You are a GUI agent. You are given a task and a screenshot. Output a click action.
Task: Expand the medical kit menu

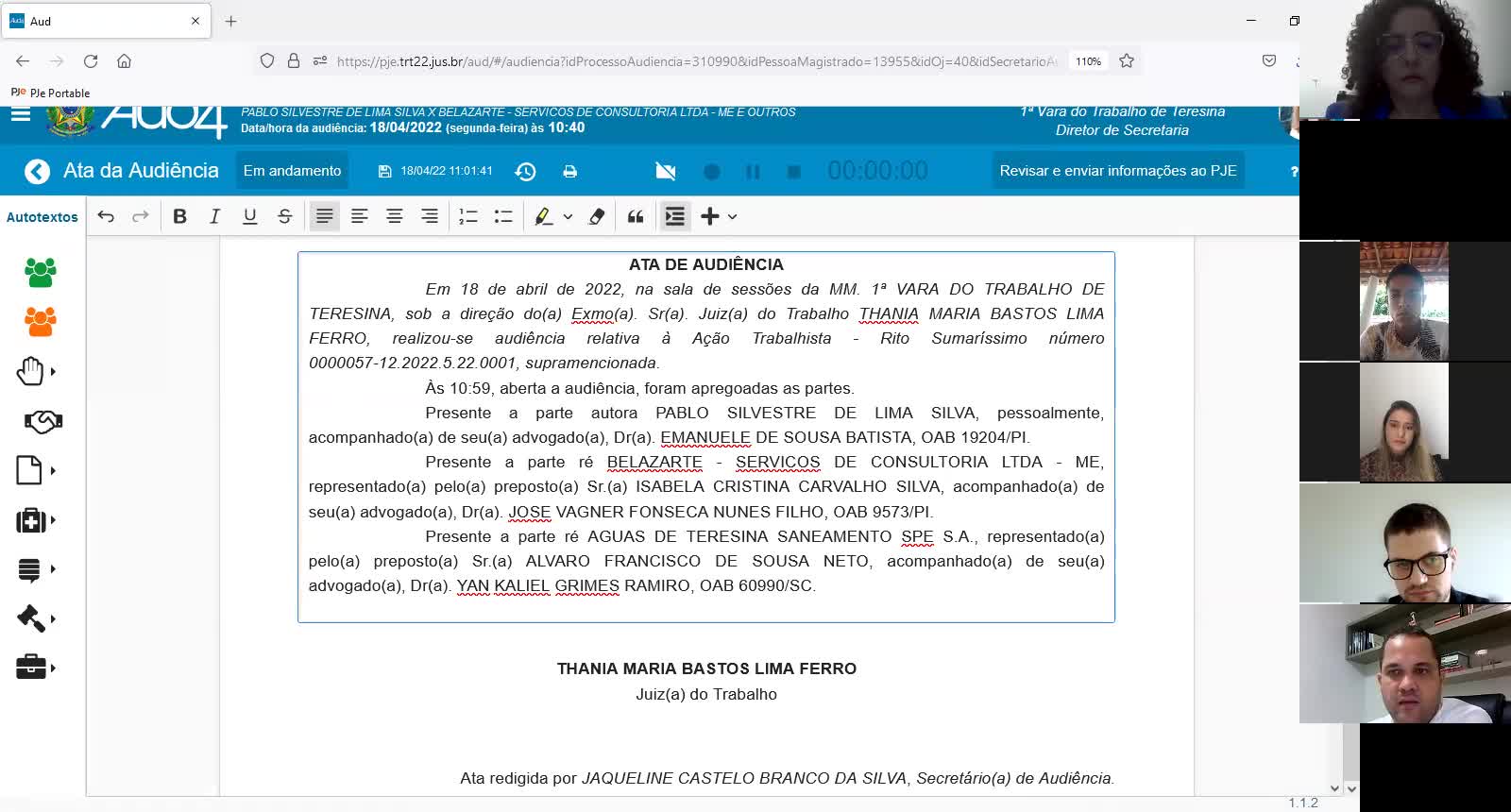click(36, 520)
